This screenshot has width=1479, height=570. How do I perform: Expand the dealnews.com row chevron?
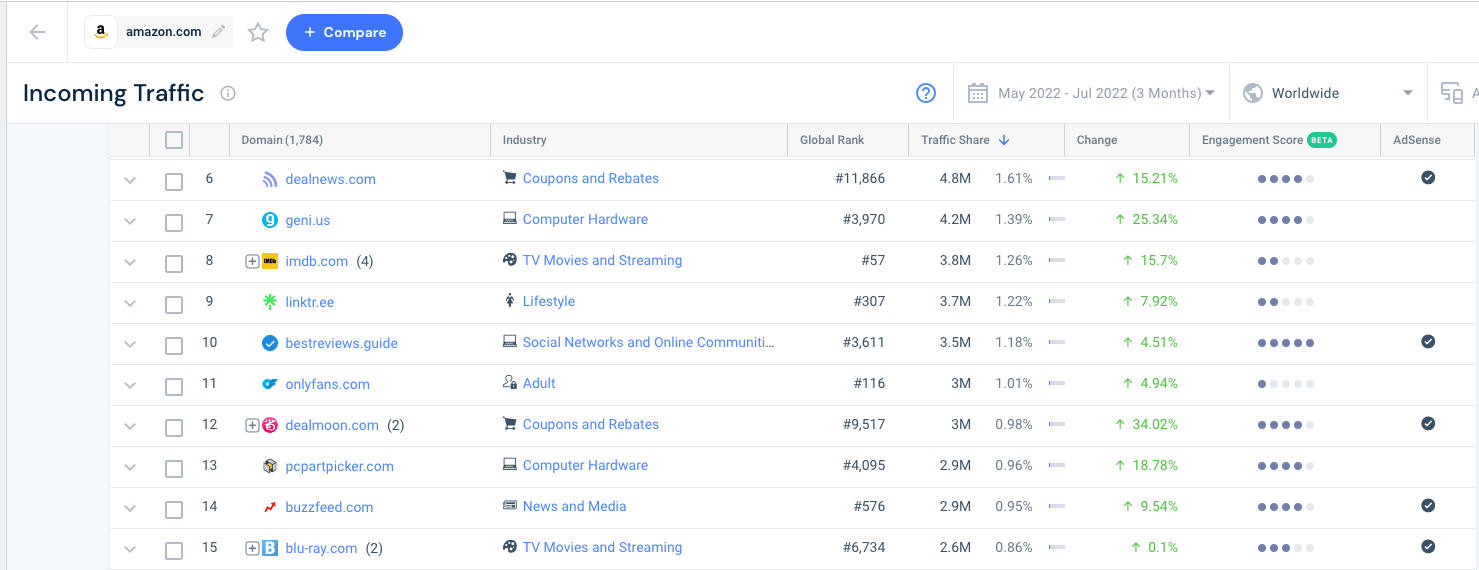pos(129,180)
